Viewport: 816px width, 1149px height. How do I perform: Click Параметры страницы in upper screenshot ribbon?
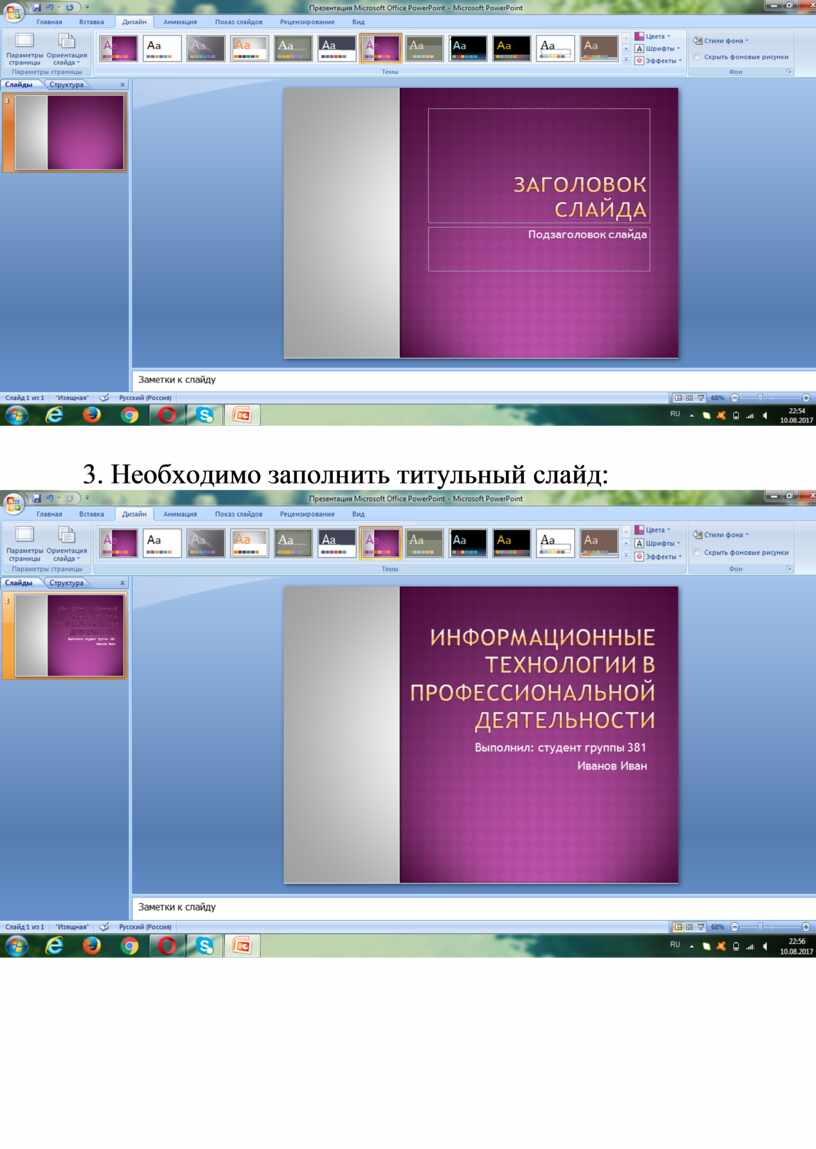tap(24, 49)
